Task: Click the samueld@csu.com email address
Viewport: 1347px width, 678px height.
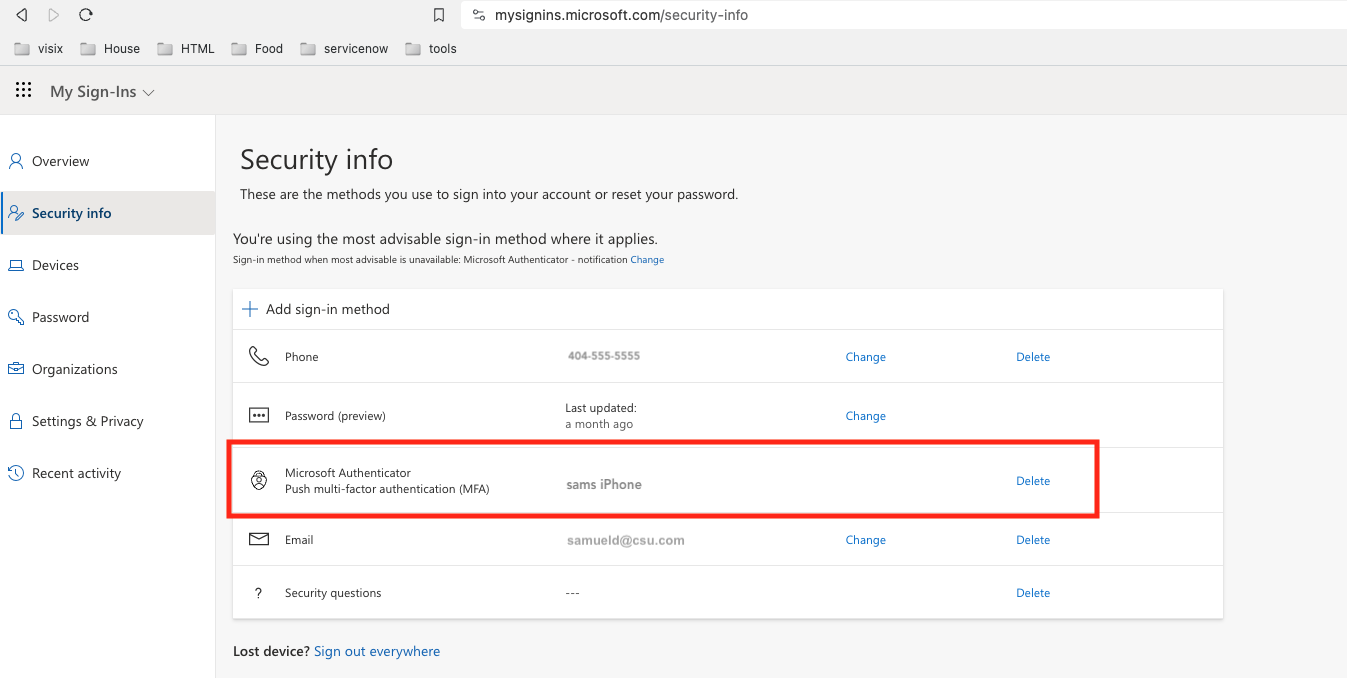Action: 626,540
